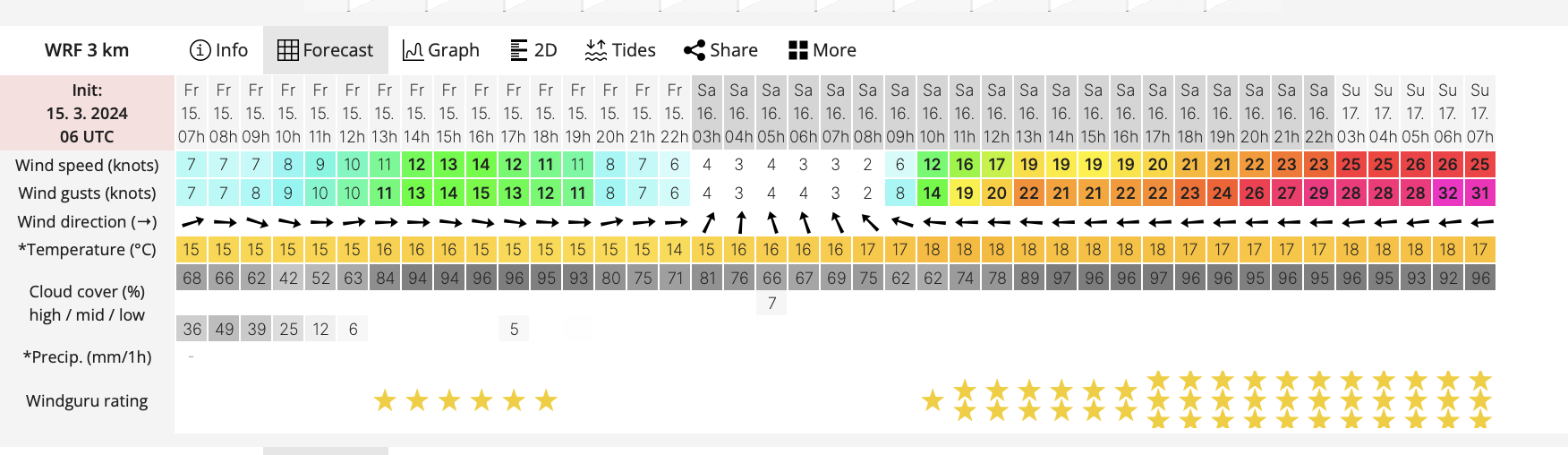Select the Fr 15. 07h column header
Viewport: 1568px width, 455px height.
191,113
